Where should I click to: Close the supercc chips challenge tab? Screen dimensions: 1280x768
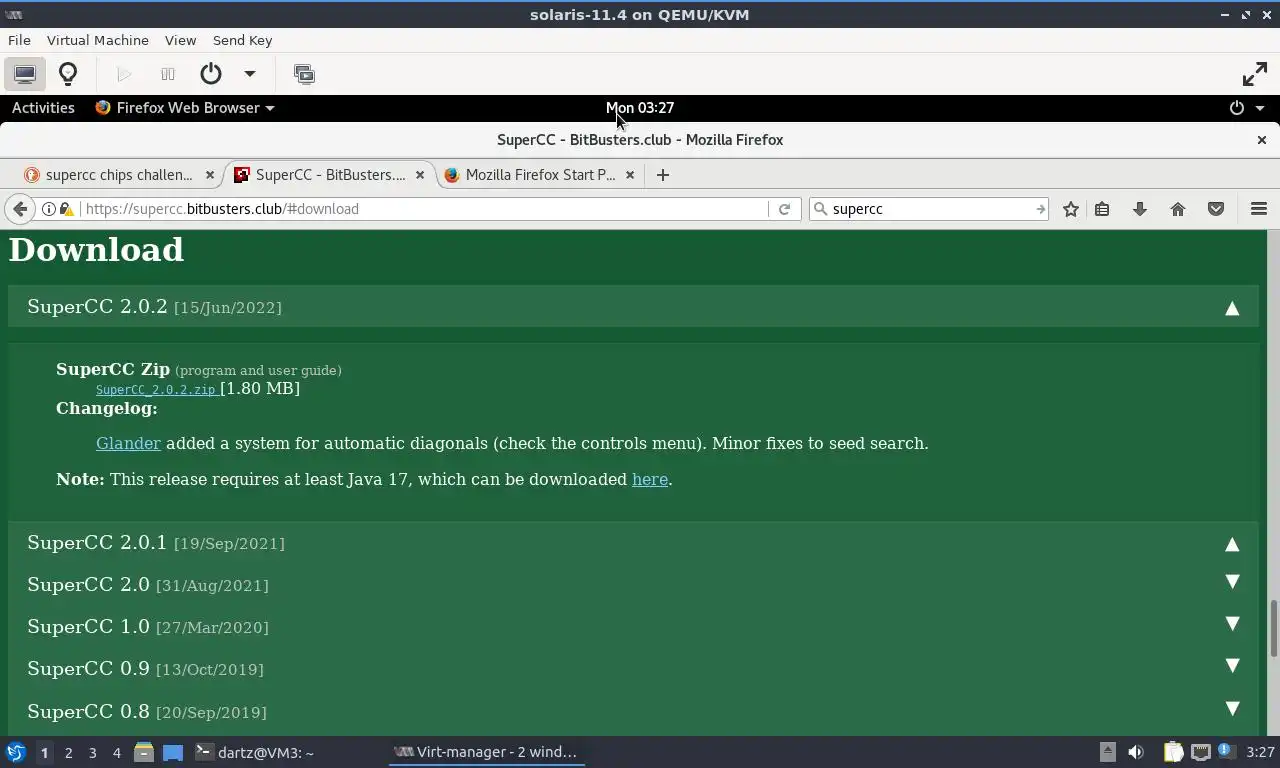click(x=209, y=174)
